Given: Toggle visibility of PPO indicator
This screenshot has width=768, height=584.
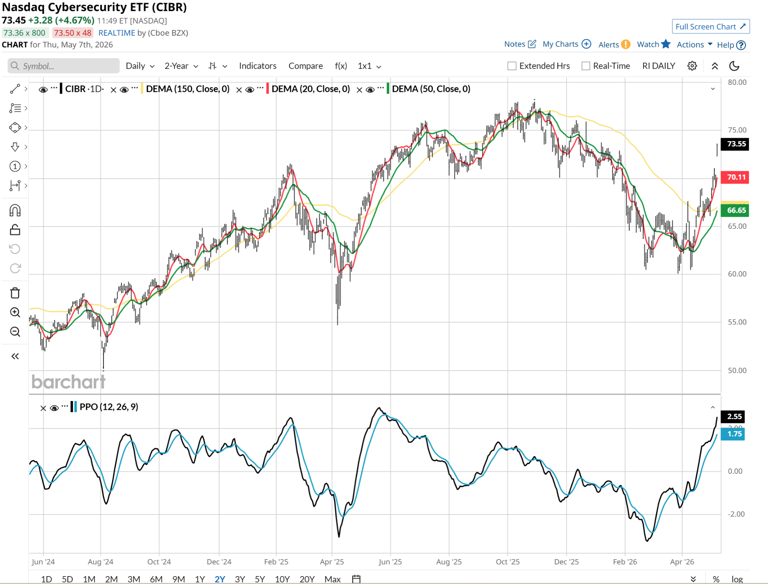Looking at the screenshot, I should [54, 408].
